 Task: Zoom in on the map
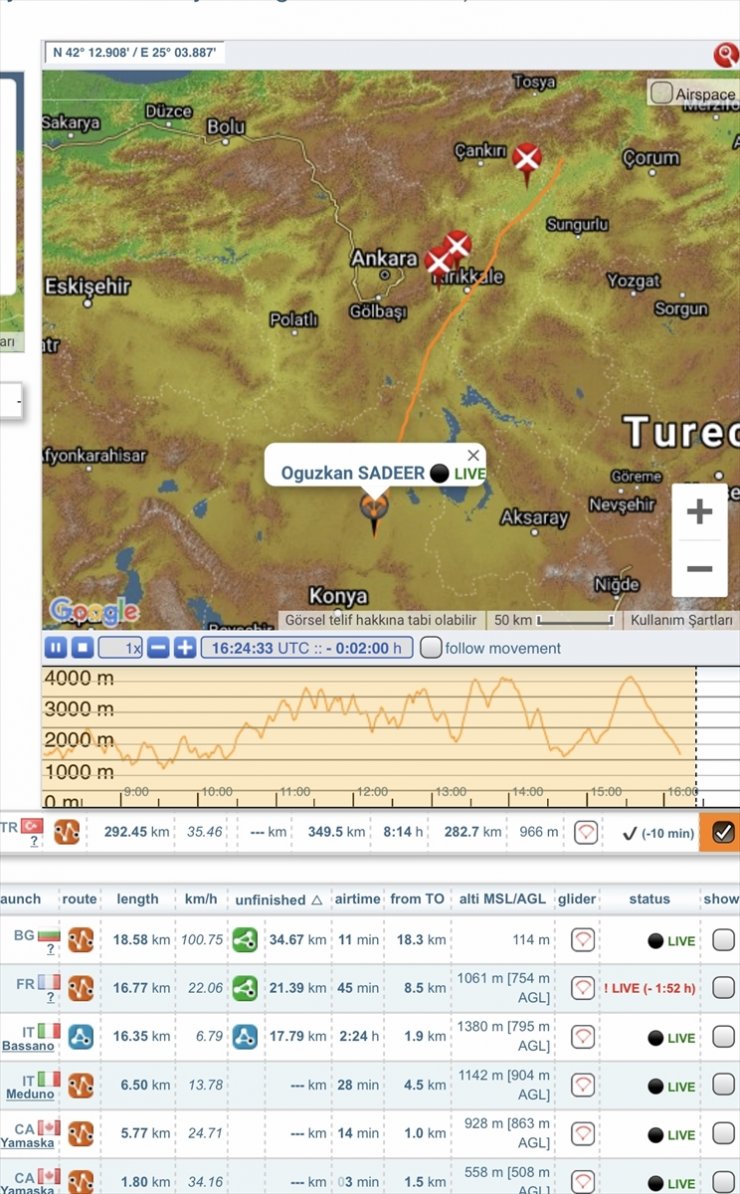point(699,512)
